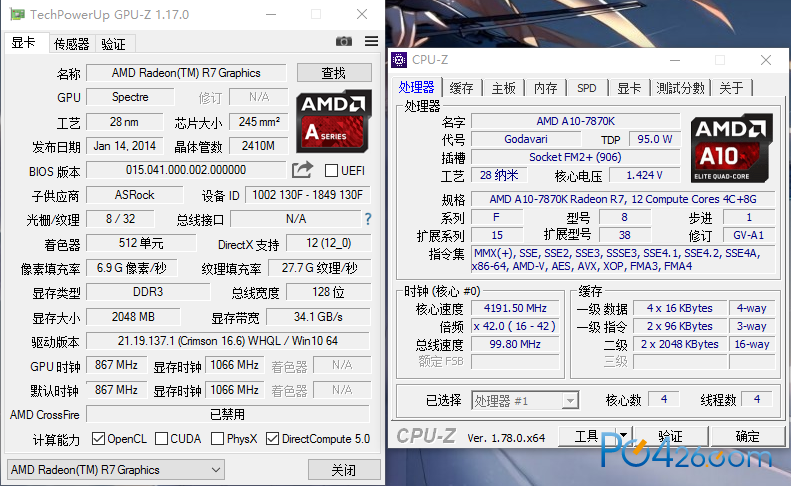Click the code name Godavari value
This screenshot has height=486, width=791.
click(526, 139)
